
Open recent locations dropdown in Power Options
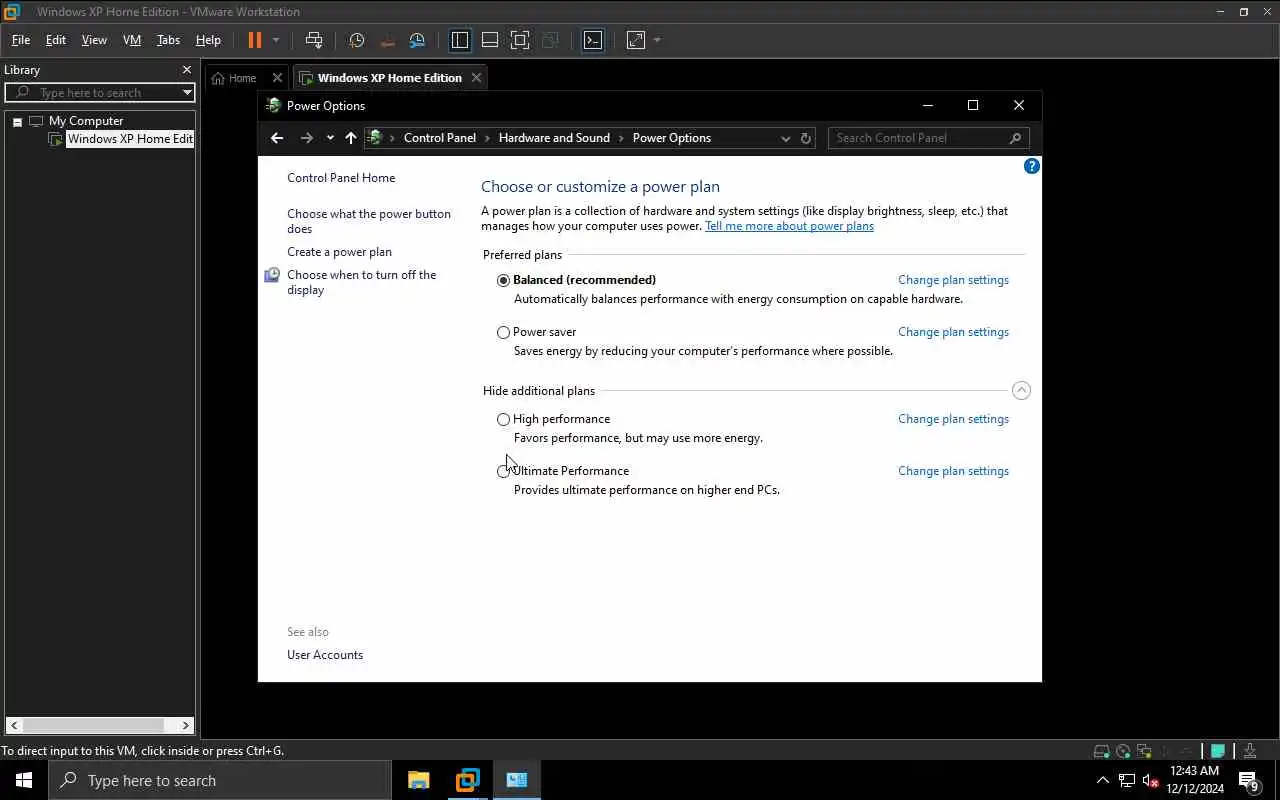(330, 138)
